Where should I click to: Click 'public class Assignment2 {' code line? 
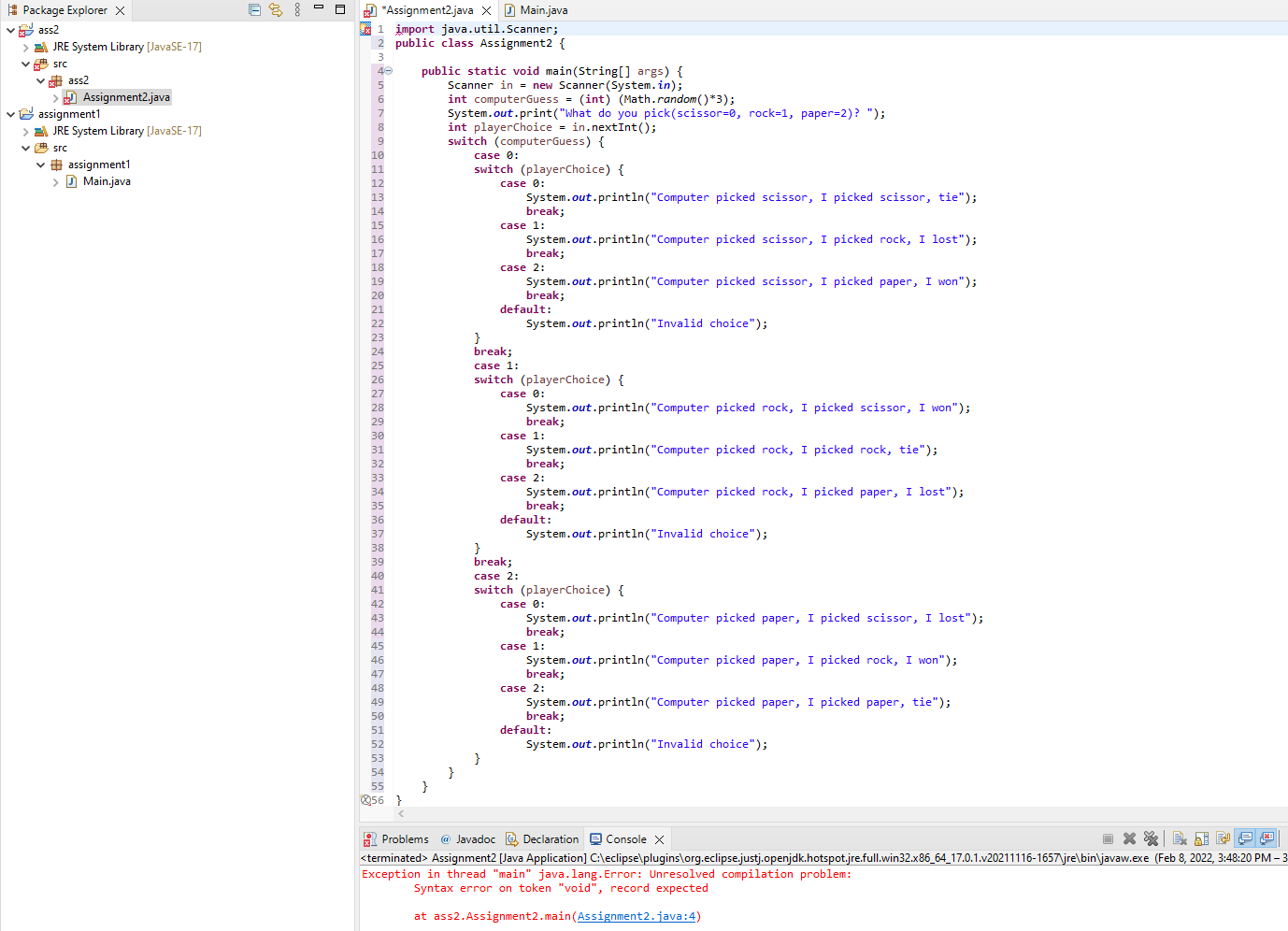coord(479,43)
